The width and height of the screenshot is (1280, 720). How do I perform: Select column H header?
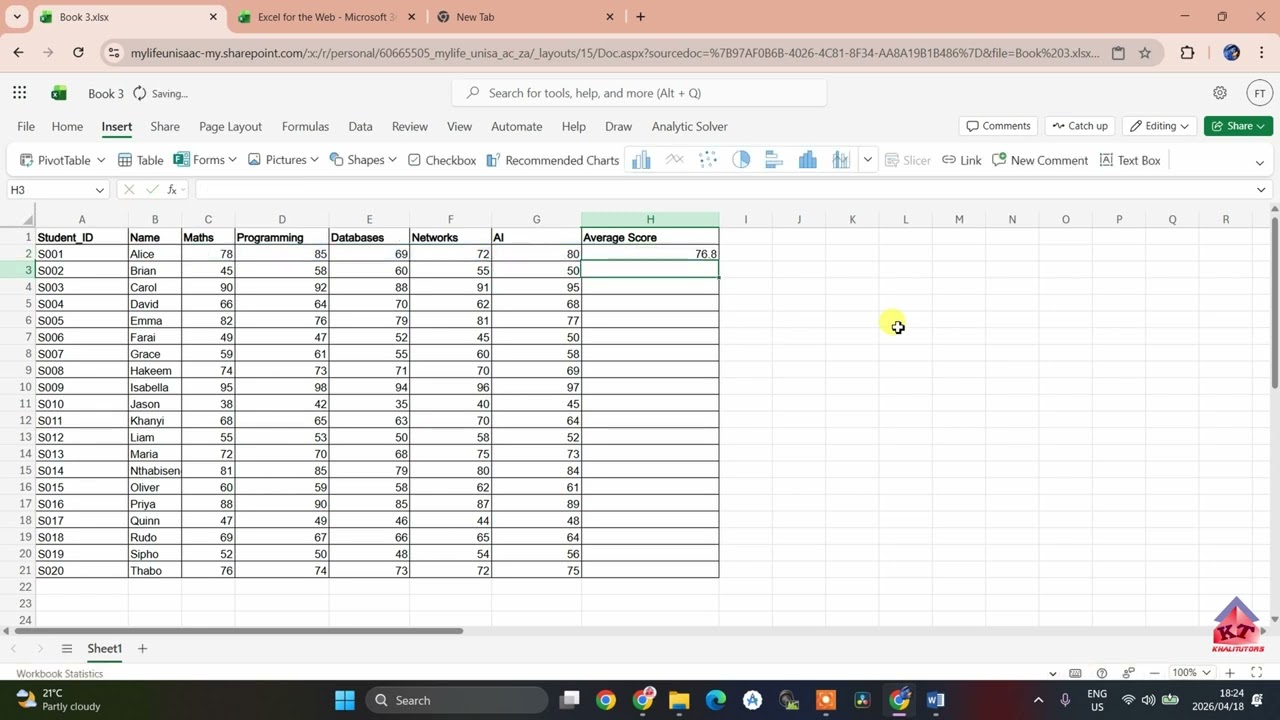pos(650,219)
